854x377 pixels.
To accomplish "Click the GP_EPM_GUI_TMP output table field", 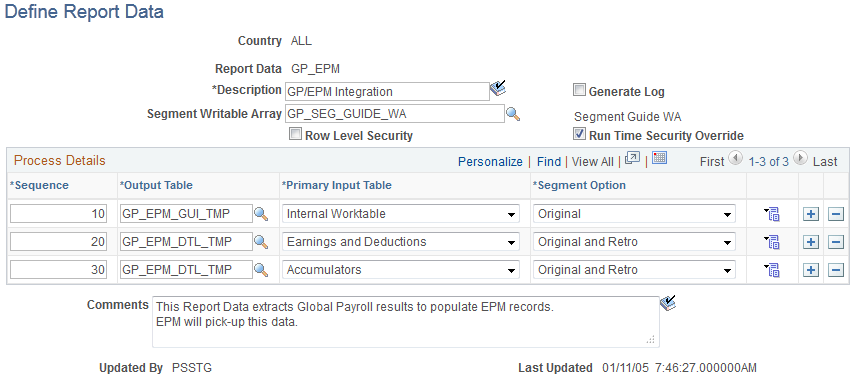I will [186, 214].
